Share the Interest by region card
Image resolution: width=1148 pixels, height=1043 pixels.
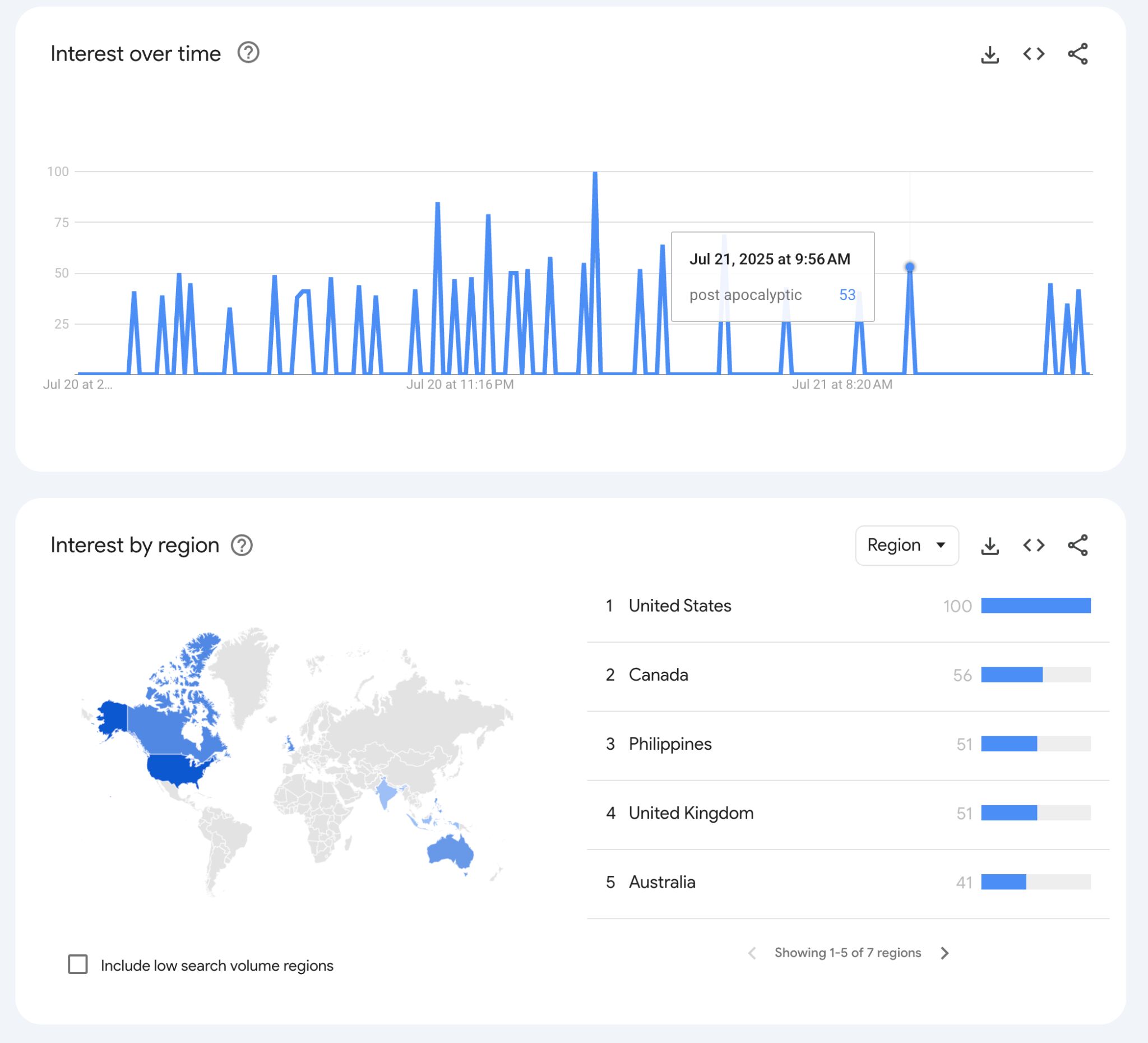pyautogui.click(x=1077, y=545)
